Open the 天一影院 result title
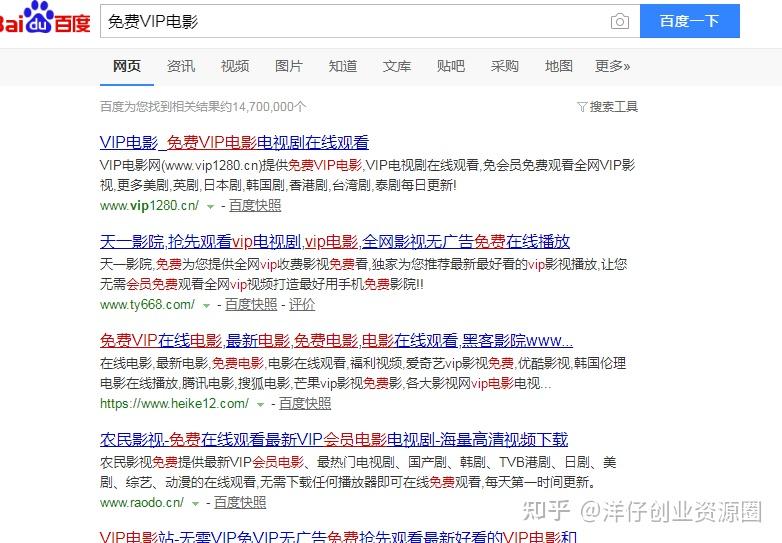The height and width of the screenshot is (543, 782). [335, 242]
